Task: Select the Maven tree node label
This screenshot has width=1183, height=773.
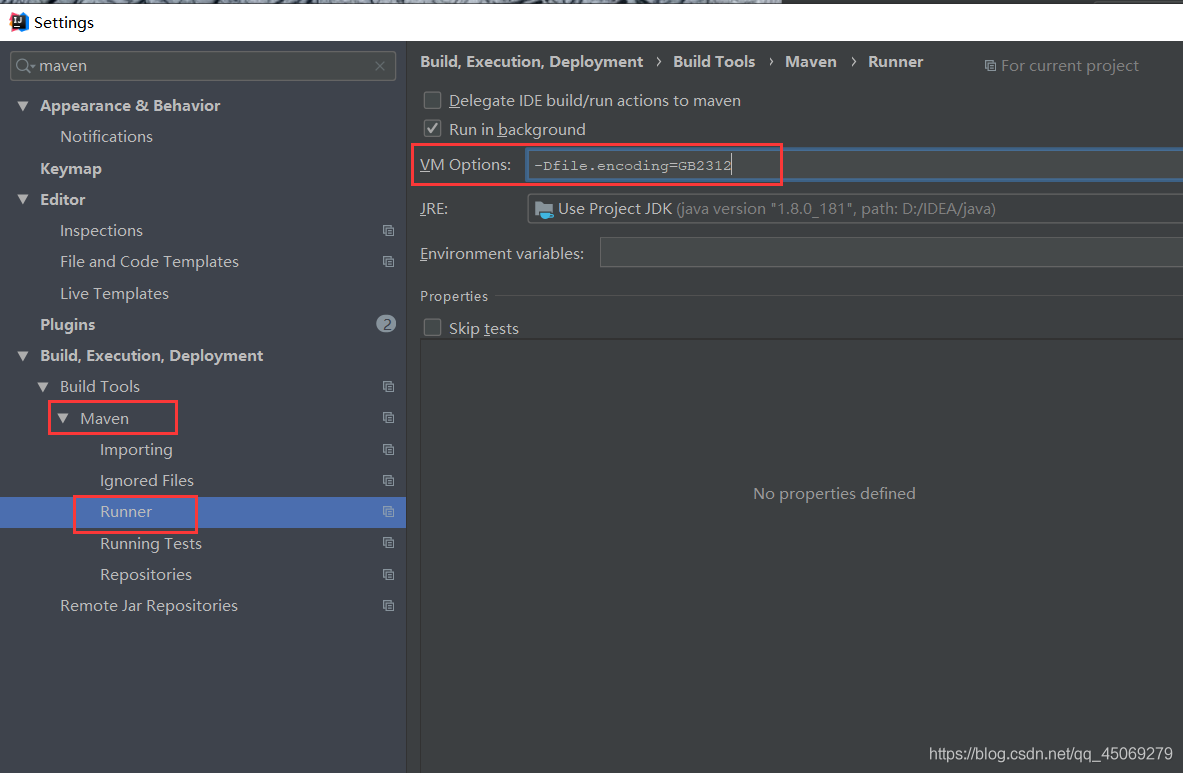Action: [x=104, y=419]
